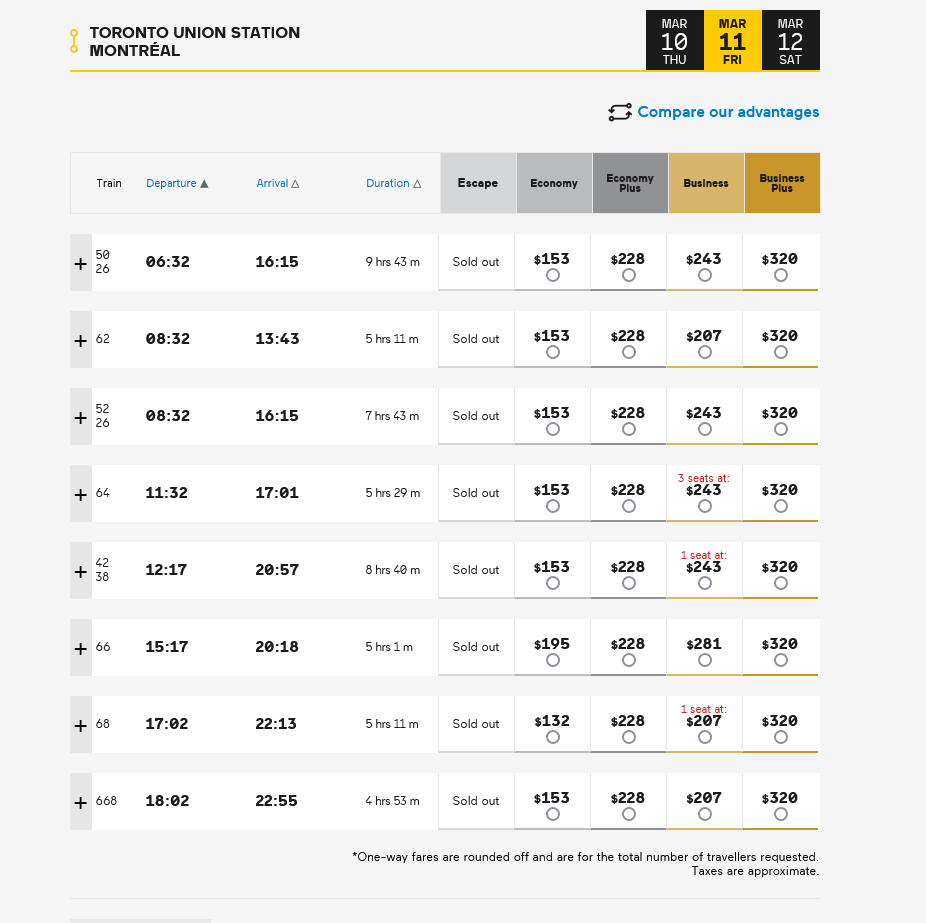Screen dimensions: 926x923
Task: Open the Compare our advantages link
Action: tap(728, 112)
